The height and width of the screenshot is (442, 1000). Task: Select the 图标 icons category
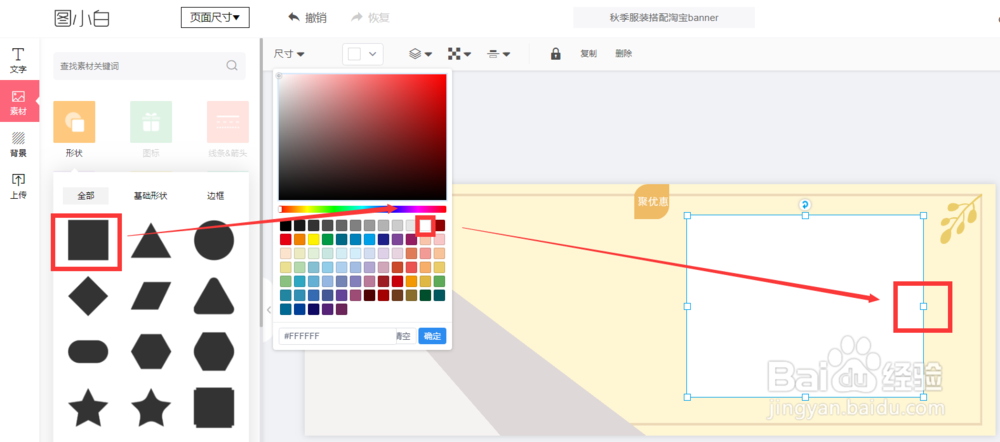[x=151, y=122]
